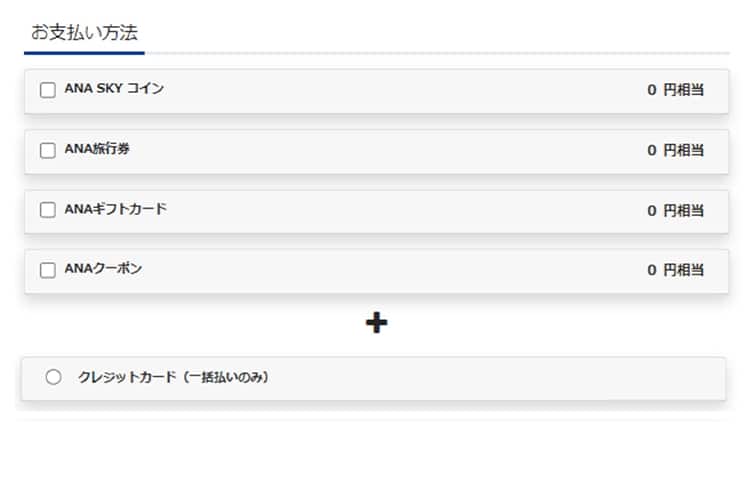Click the black plus icon

(376, 322)
